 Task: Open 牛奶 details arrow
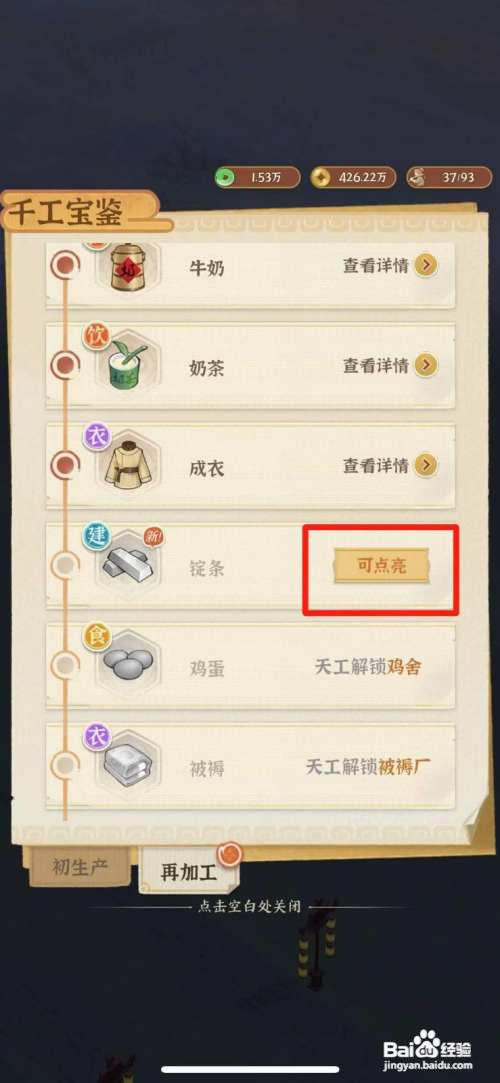tap(426, 265)
